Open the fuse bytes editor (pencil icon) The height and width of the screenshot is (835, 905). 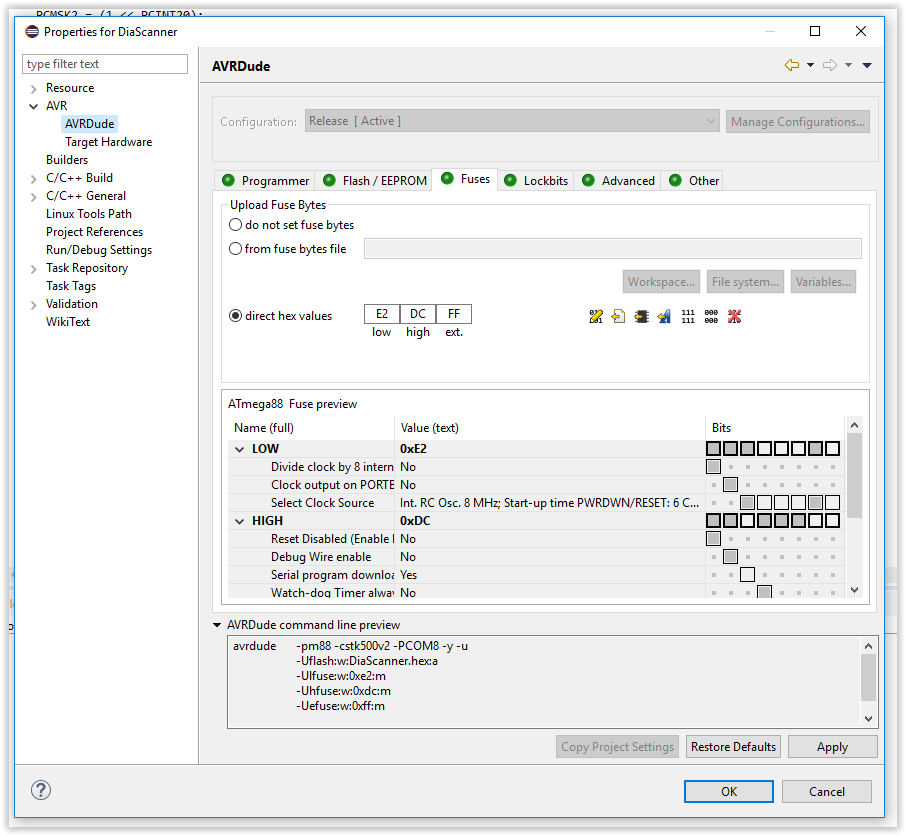tap(596, 316)
